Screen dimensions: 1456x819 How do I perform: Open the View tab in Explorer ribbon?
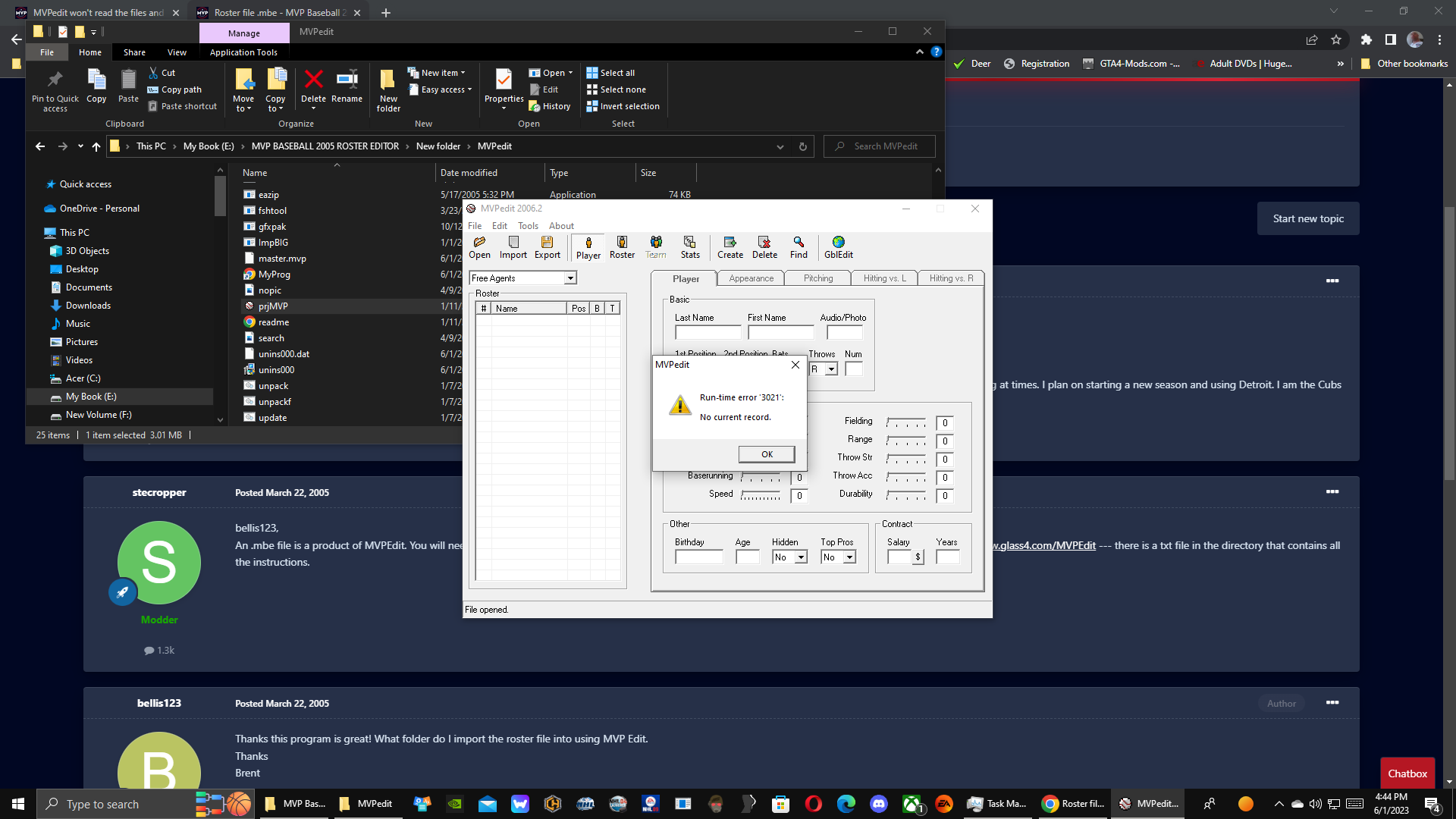177,52
